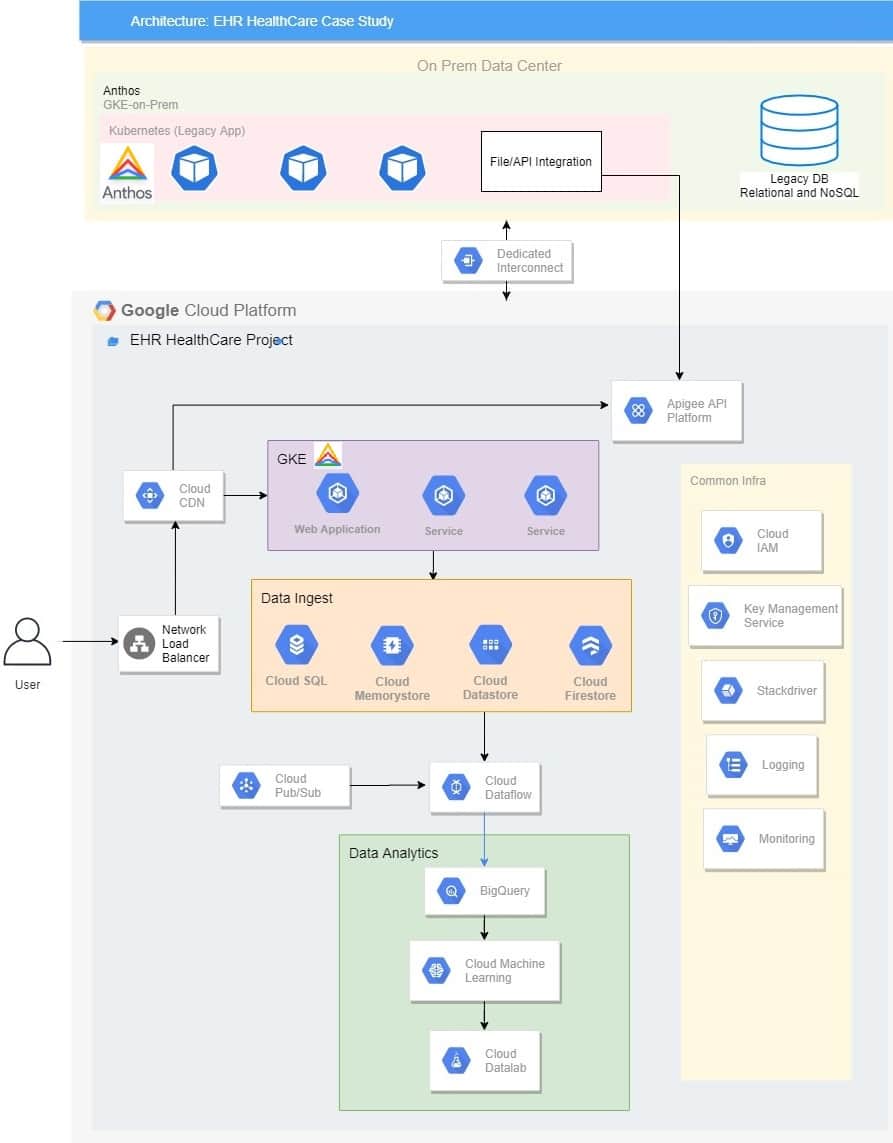Select the Cloud Dataflow icon
Screen dimensions: 893x1143
point(456,787)
